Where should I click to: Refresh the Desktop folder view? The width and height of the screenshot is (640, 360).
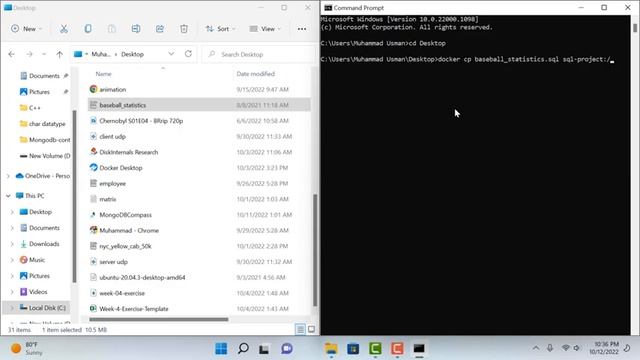pos(188,54)
